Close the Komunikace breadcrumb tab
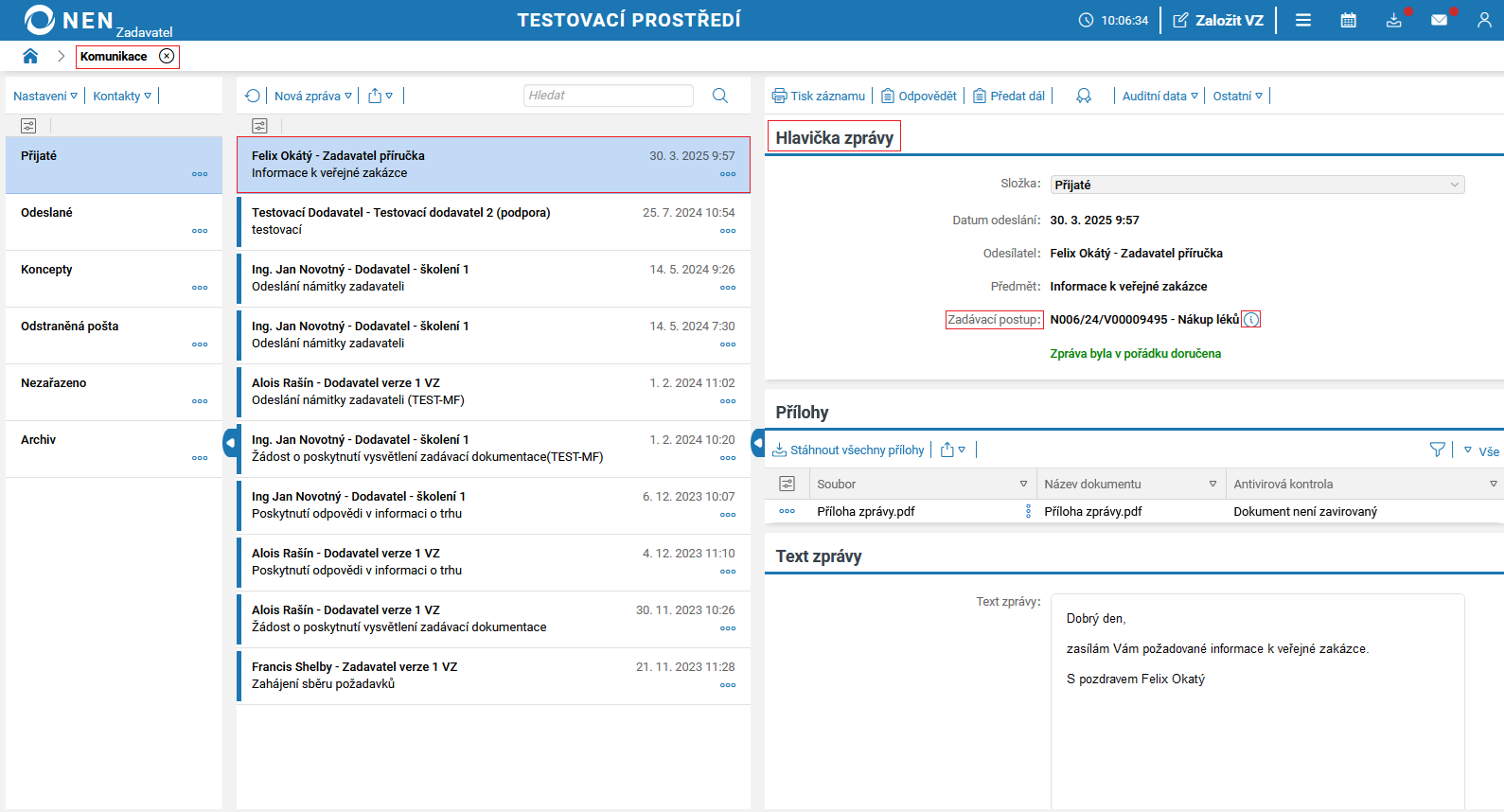This screenshot has width=1504, height=812. click(x=167, y=57)
